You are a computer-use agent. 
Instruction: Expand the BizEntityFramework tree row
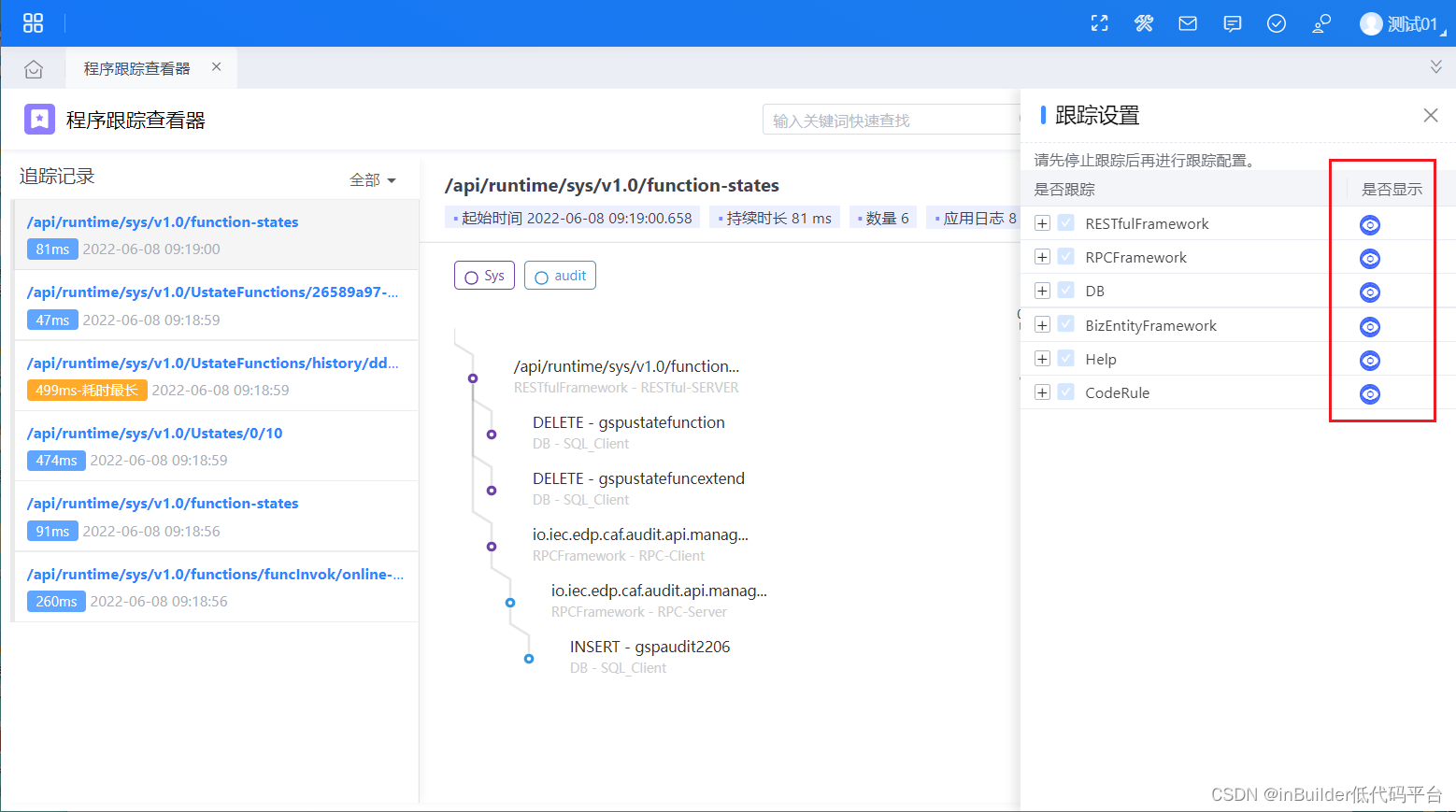click(x=1042, y=325)
